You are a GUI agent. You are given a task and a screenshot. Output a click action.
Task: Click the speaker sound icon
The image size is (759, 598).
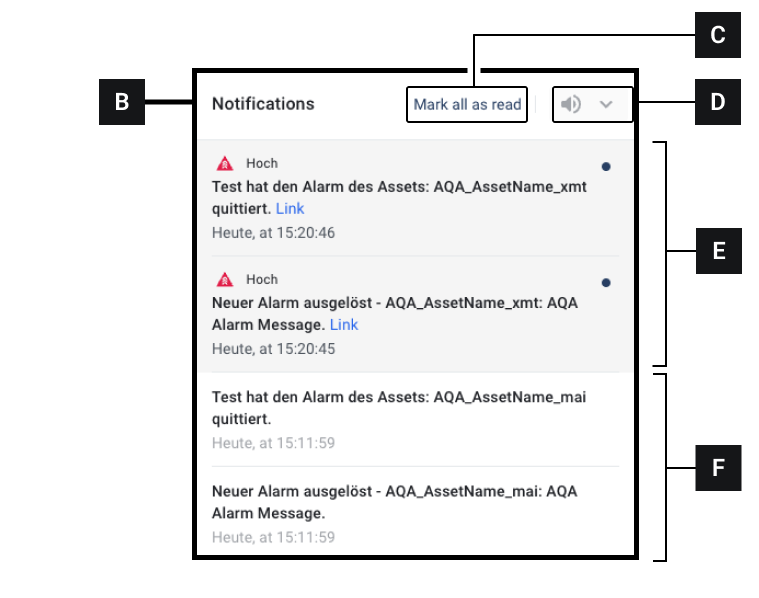tap(571, 104)
